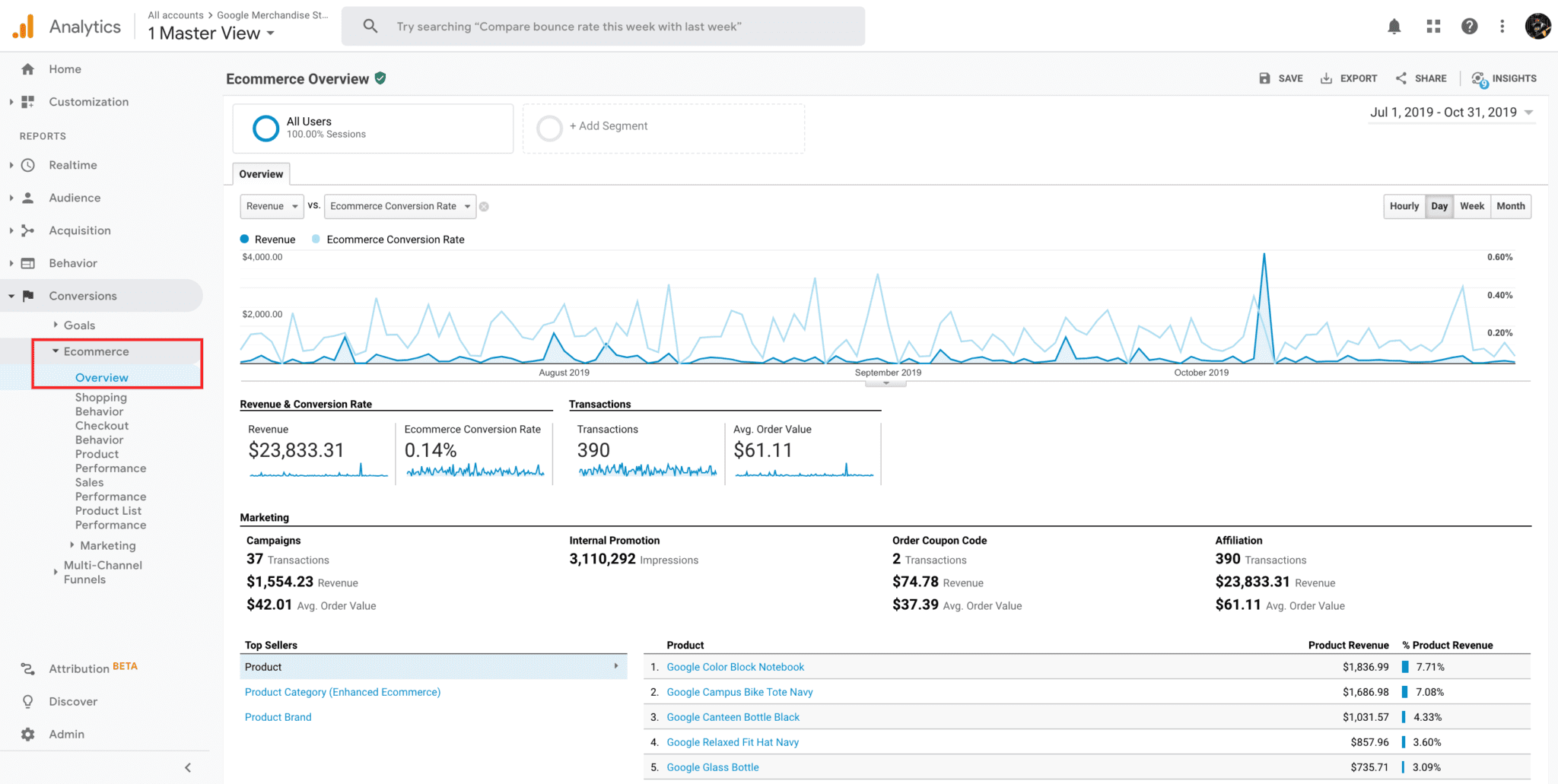Select the Hourly chart granularity
1558x784 pixels.
(x=1404, y=206)
